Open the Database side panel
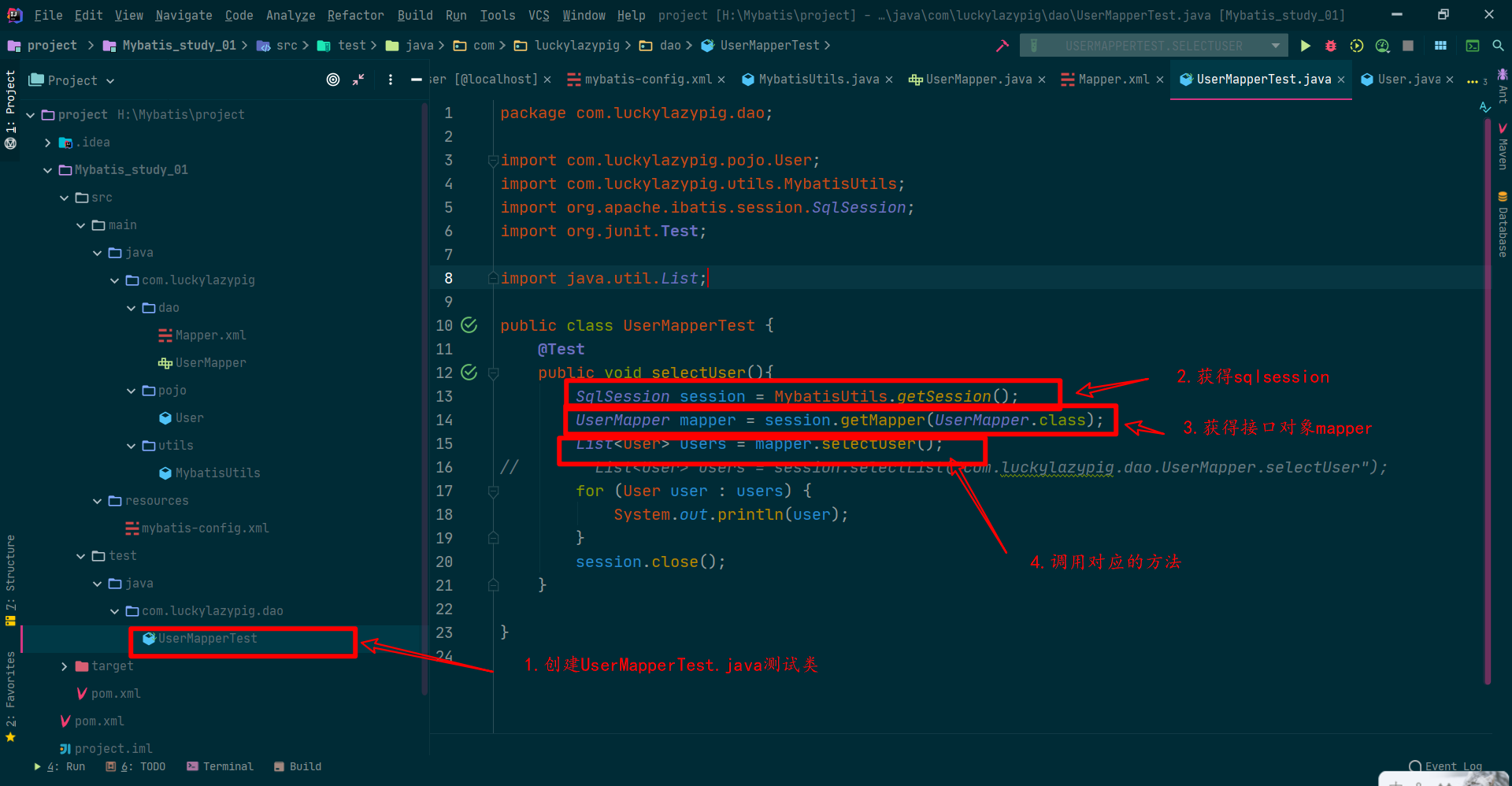Viewport: 1512px width, 786px height. tap(1503, 224)
